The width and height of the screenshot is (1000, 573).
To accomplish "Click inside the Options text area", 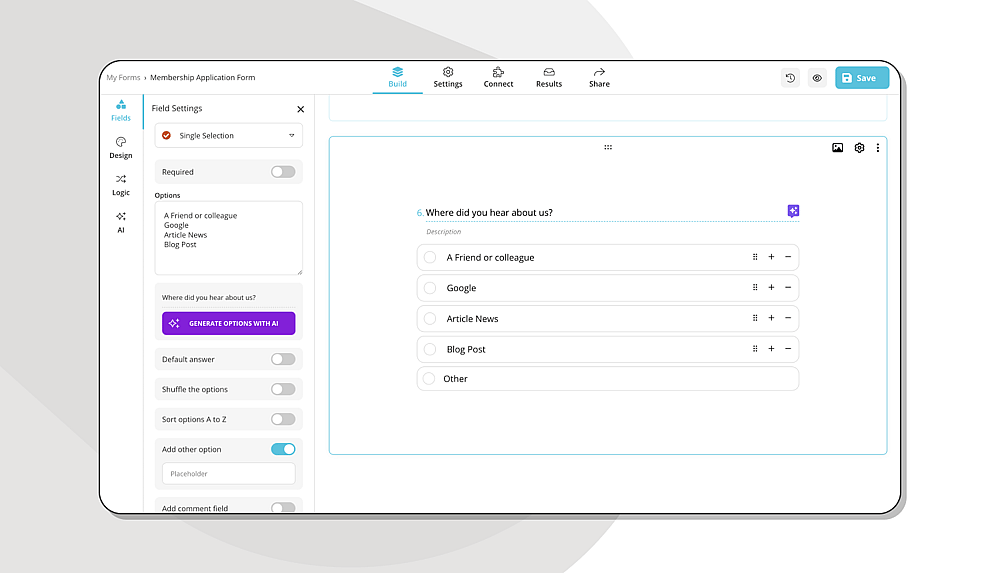I will click(228, 238).
